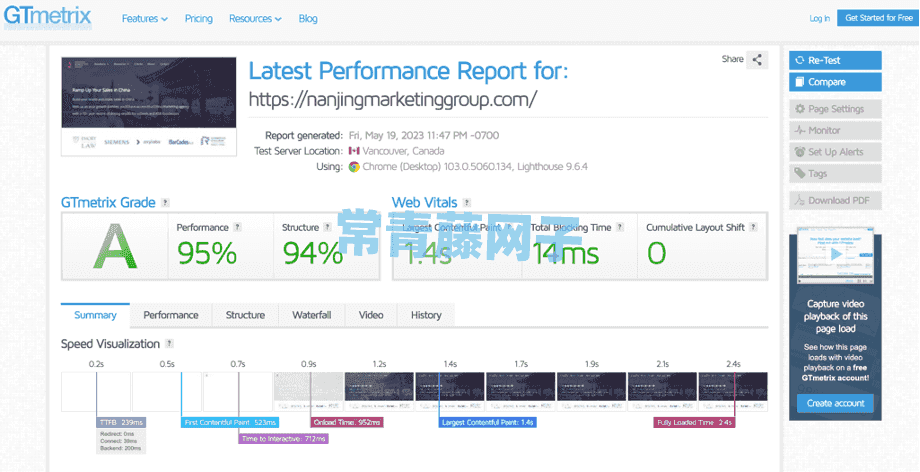
Task: Click the Vancouver, Canada location text
Action: pyautogui.click(x=403, y=151)
